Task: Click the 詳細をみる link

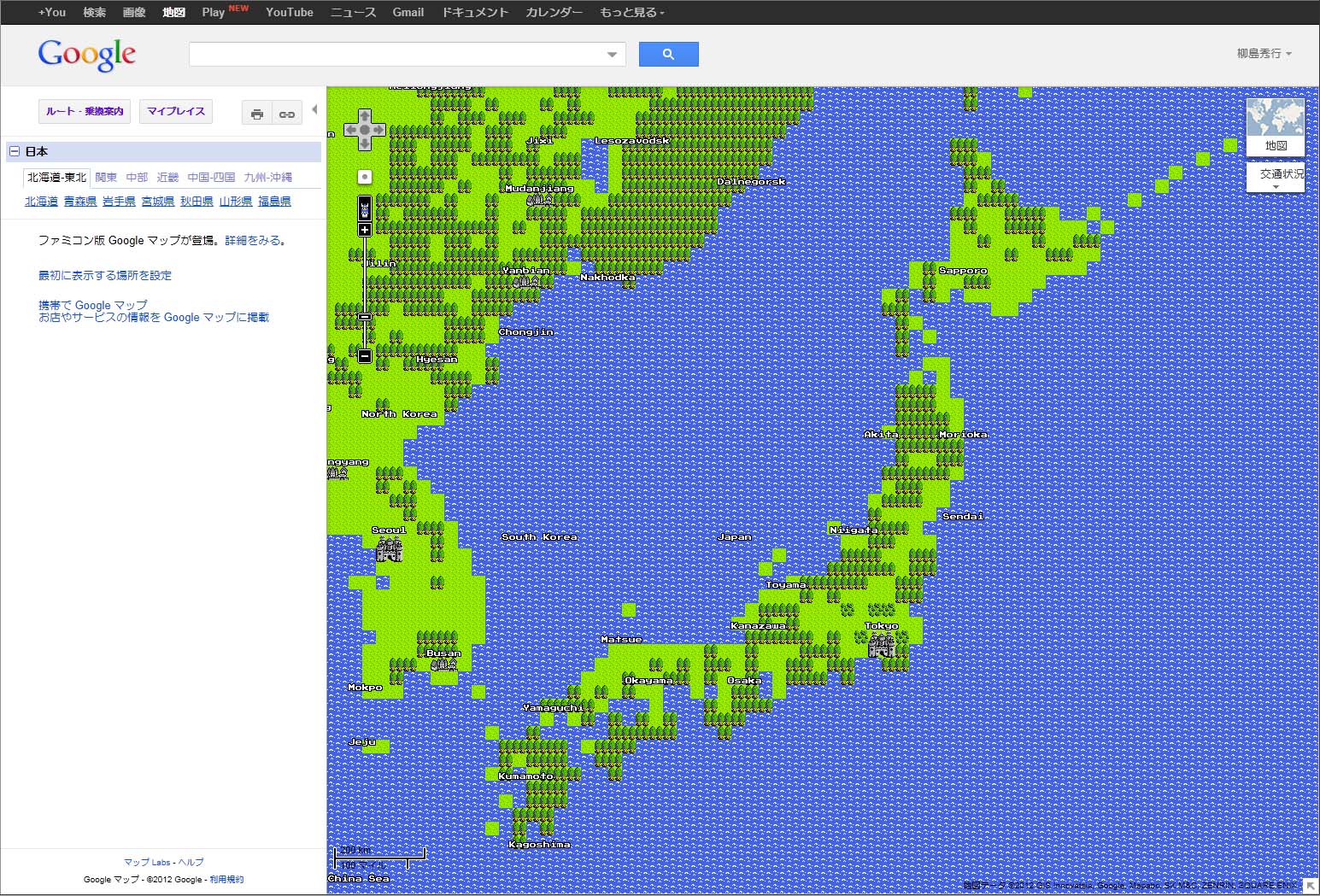Action: click(253, 241)
